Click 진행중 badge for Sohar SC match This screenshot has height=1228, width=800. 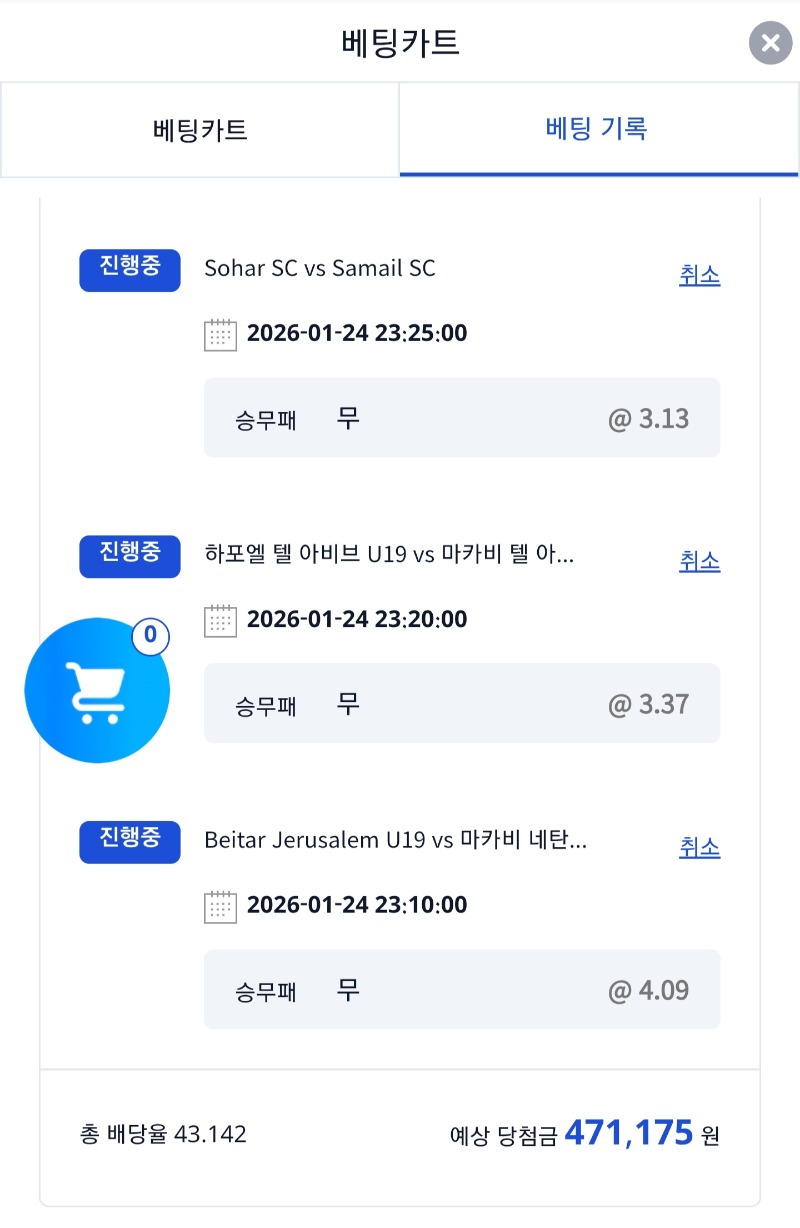pyautogui.click(x=130, y=270)
